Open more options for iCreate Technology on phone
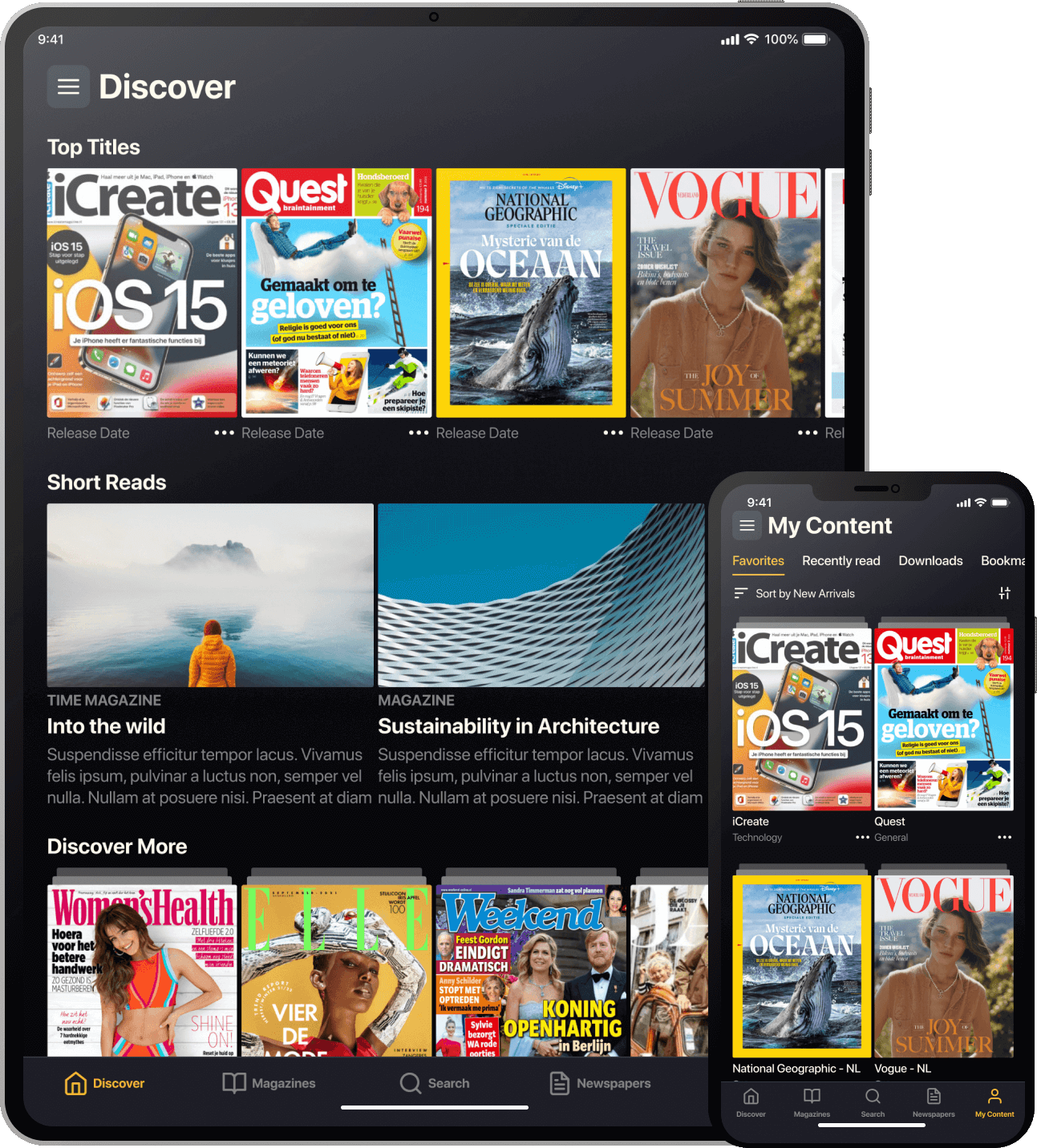Viewport: 1037px width, 1148px height. (x=862, y=837)
